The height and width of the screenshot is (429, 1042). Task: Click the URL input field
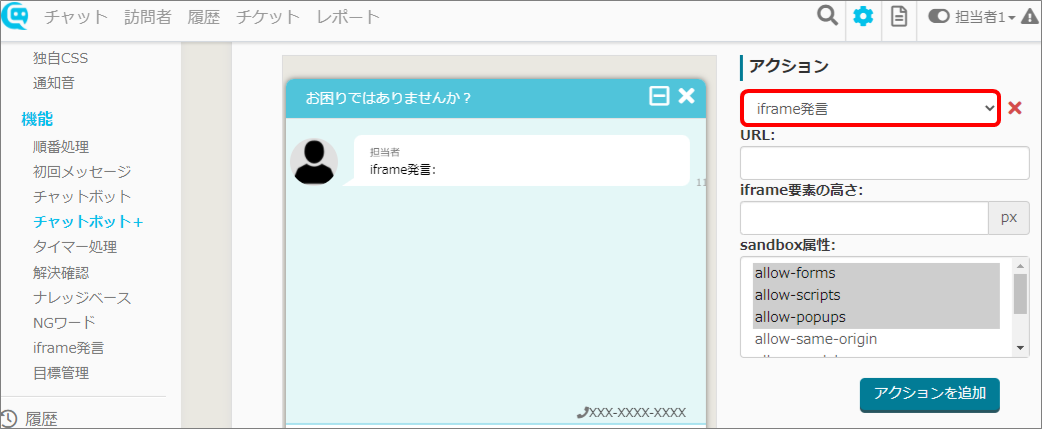[x=885, y=163]
